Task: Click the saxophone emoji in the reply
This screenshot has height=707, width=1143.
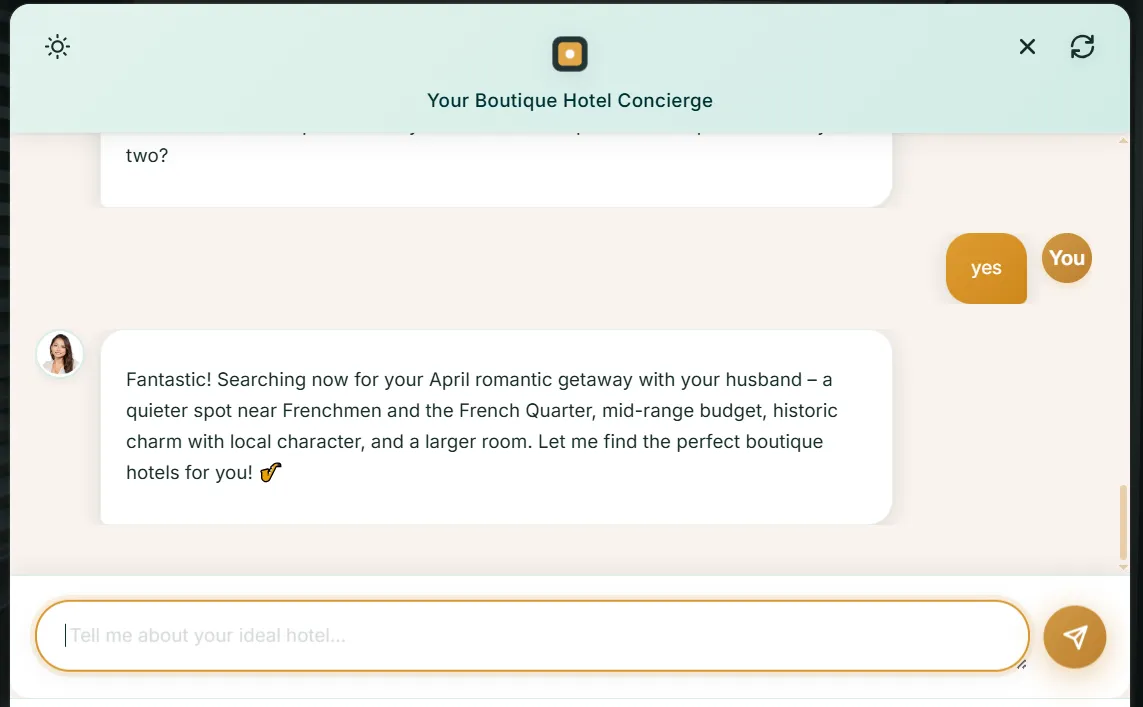Action: pos(269,472)
